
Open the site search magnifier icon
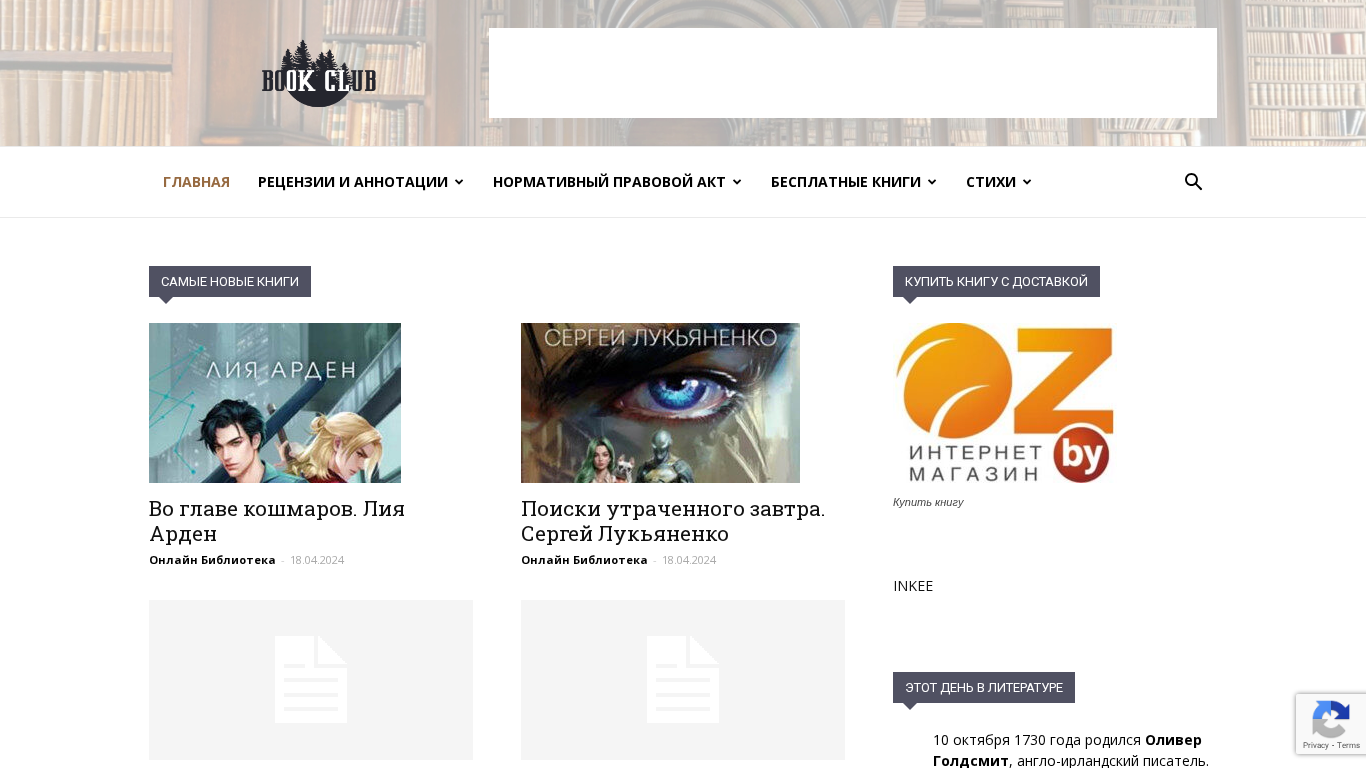(1193, 182)
